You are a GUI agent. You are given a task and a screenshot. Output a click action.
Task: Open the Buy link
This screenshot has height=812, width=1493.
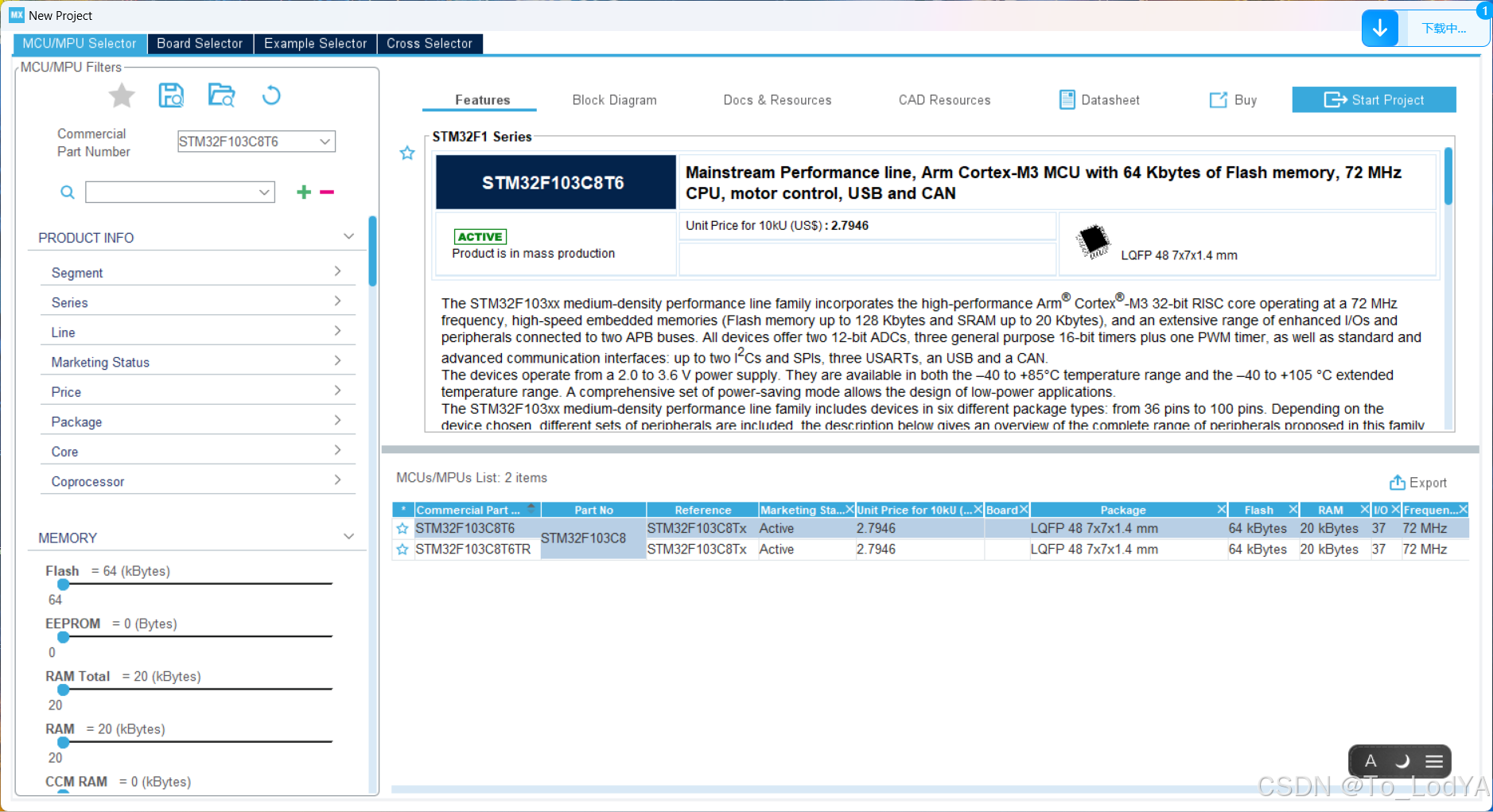coord(1233,100)
